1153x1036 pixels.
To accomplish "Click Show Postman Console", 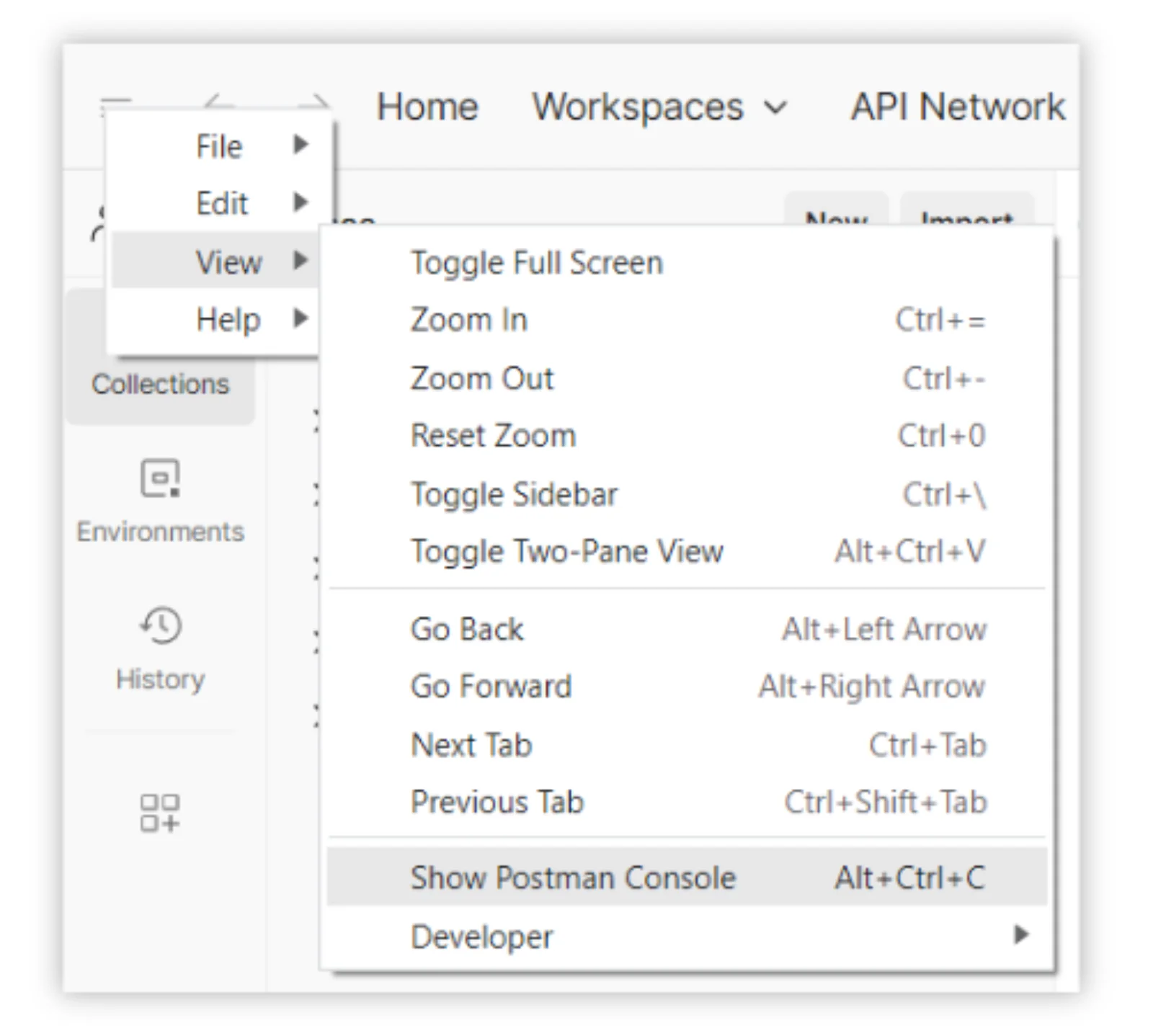I will 573,878.
